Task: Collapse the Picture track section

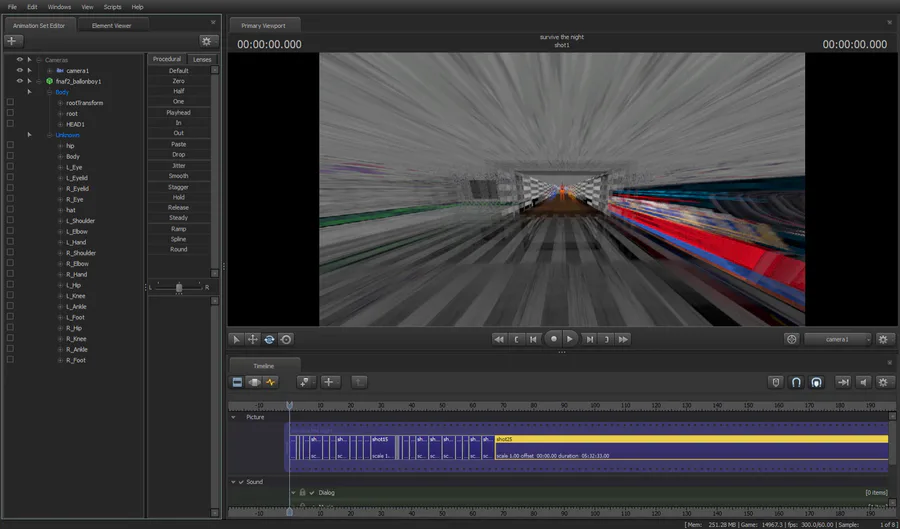Action: [234, 417]
